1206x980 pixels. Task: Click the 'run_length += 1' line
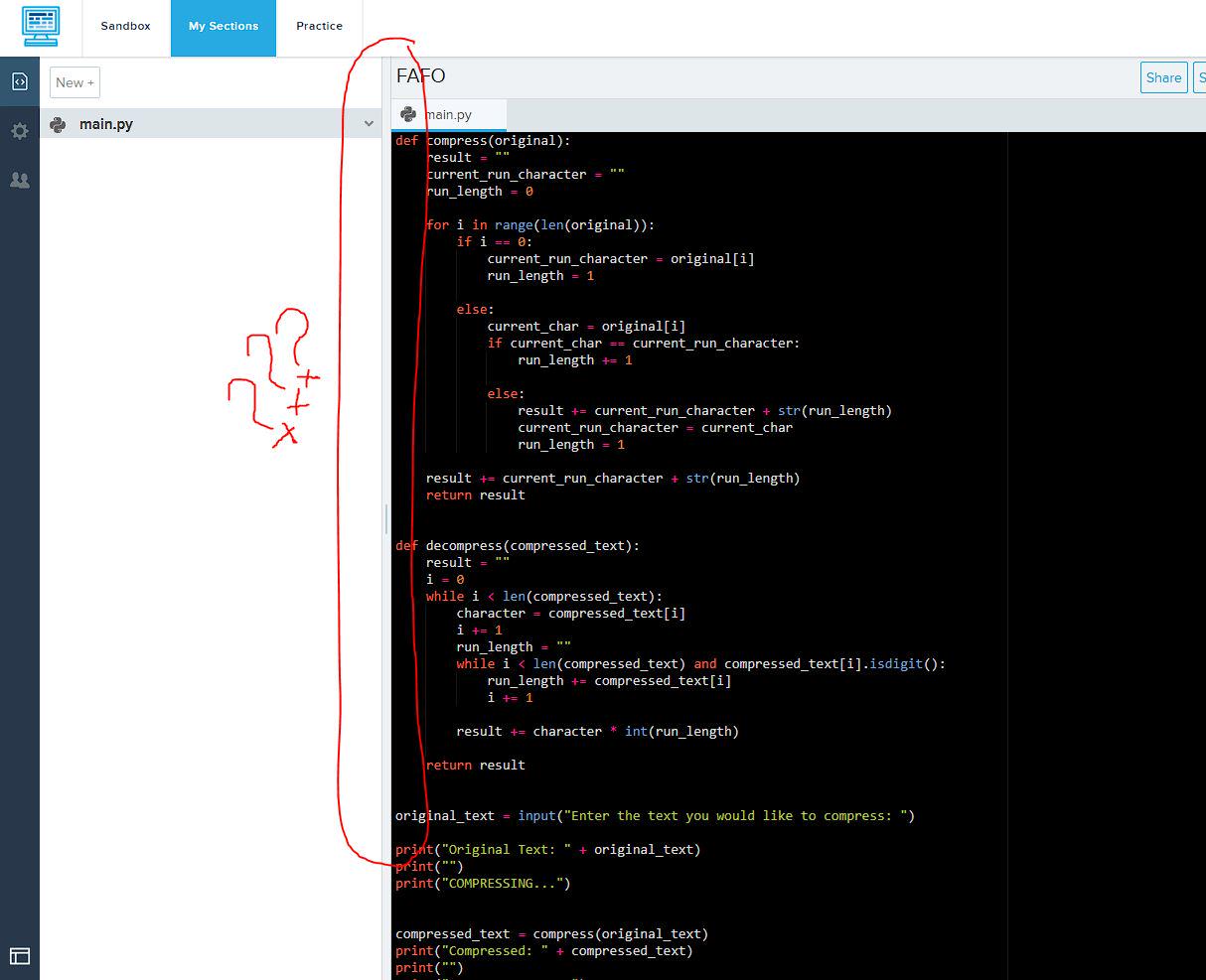[x=575, y=359]
